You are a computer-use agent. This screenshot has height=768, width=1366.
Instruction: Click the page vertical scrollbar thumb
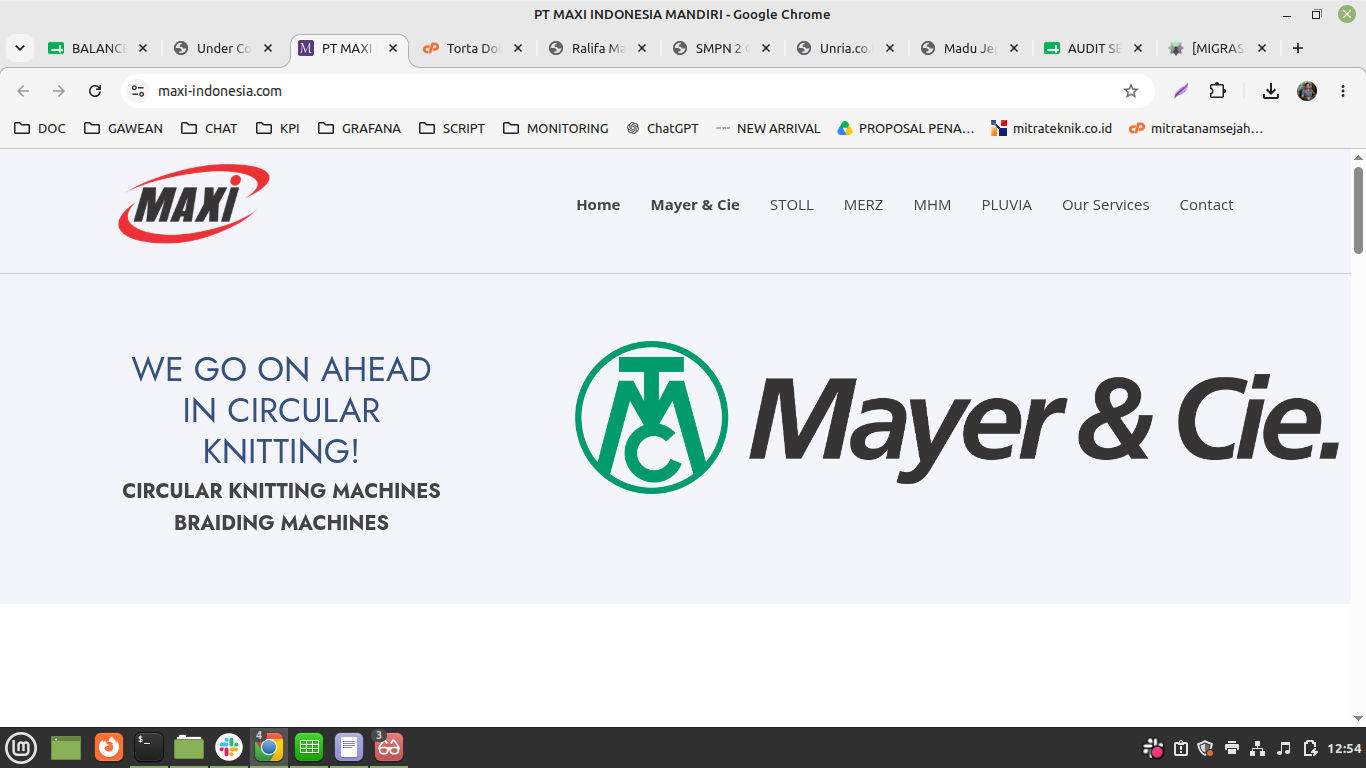(x=1358, y=210)
